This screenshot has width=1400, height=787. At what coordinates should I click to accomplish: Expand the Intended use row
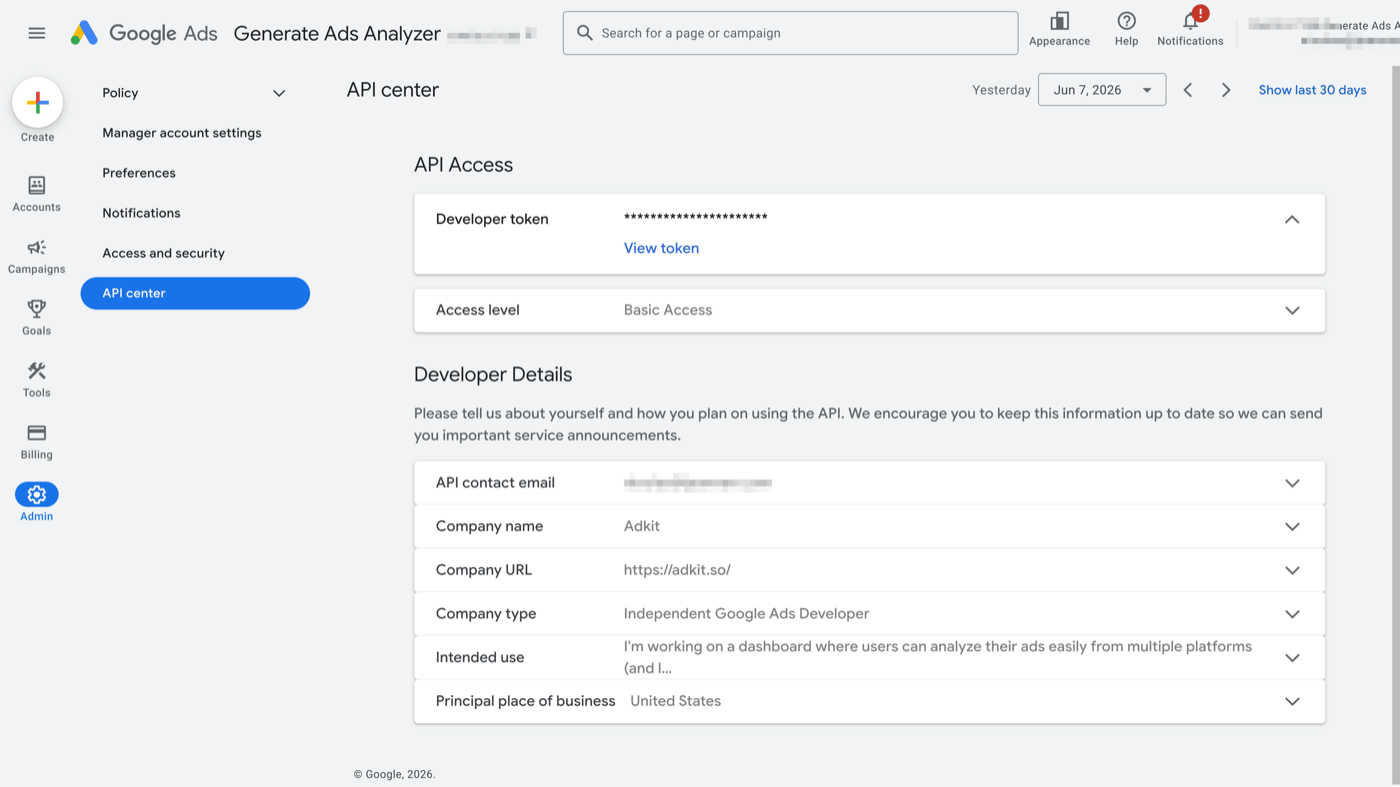[x=1292, y=657]
